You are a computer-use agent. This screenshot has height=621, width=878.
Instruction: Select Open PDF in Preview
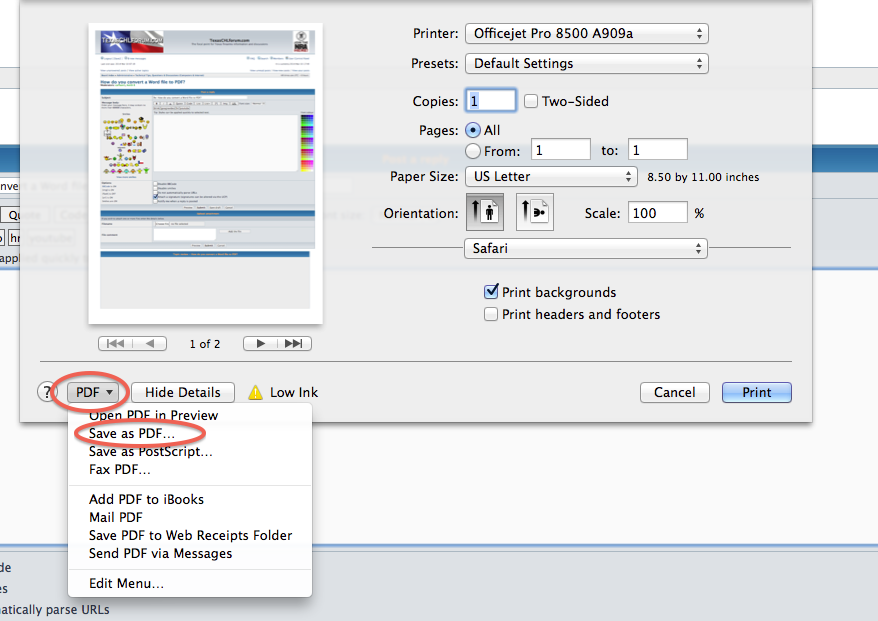153,415
